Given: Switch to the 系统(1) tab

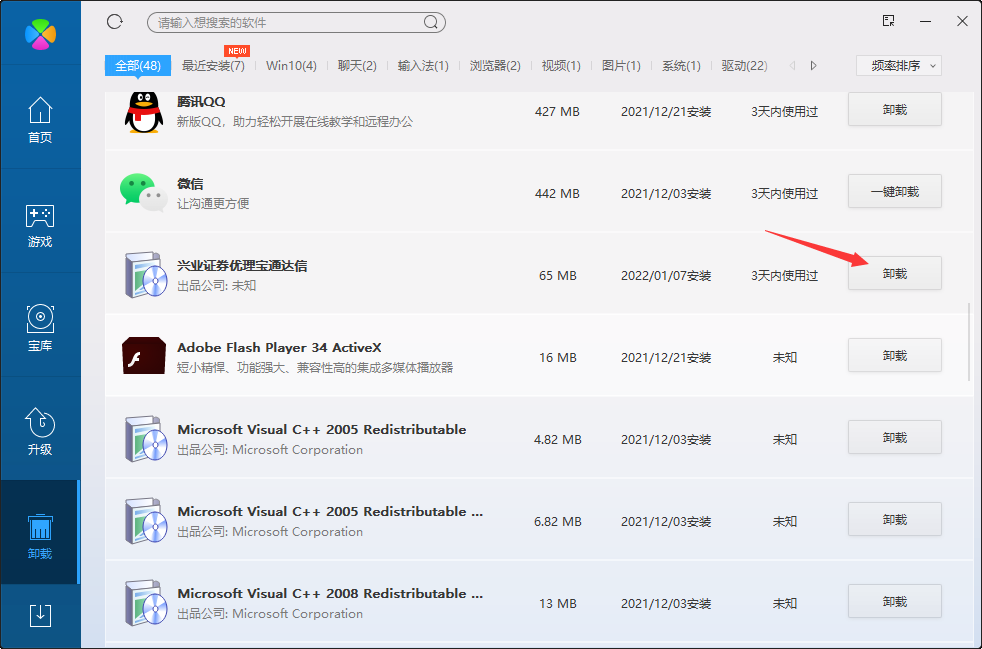Looking at the screenshot, I should pos(681,66).
